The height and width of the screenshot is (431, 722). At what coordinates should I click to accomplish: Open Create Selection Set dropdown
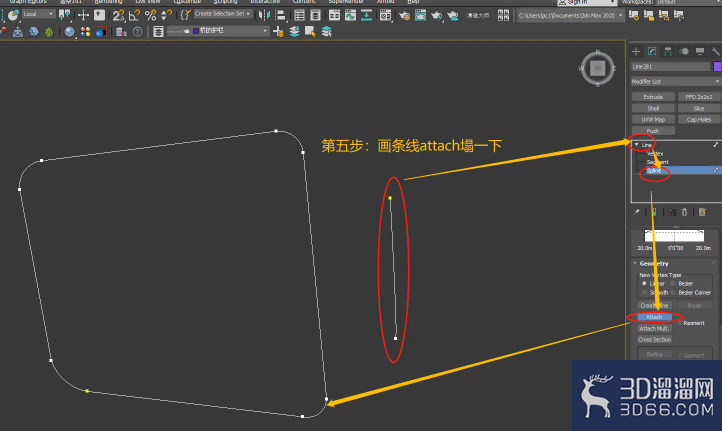point(222,14)
